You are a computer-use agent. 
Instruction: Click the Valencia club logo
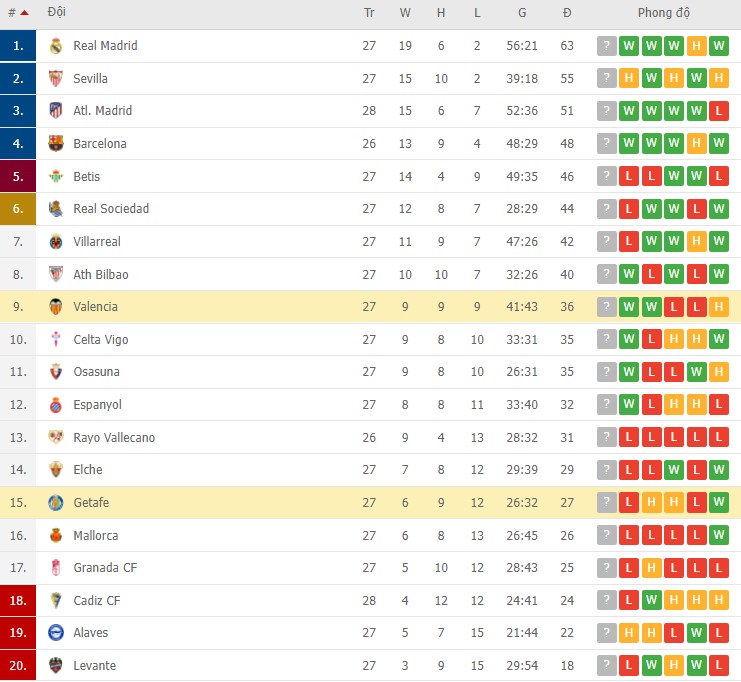pos(56,307)
